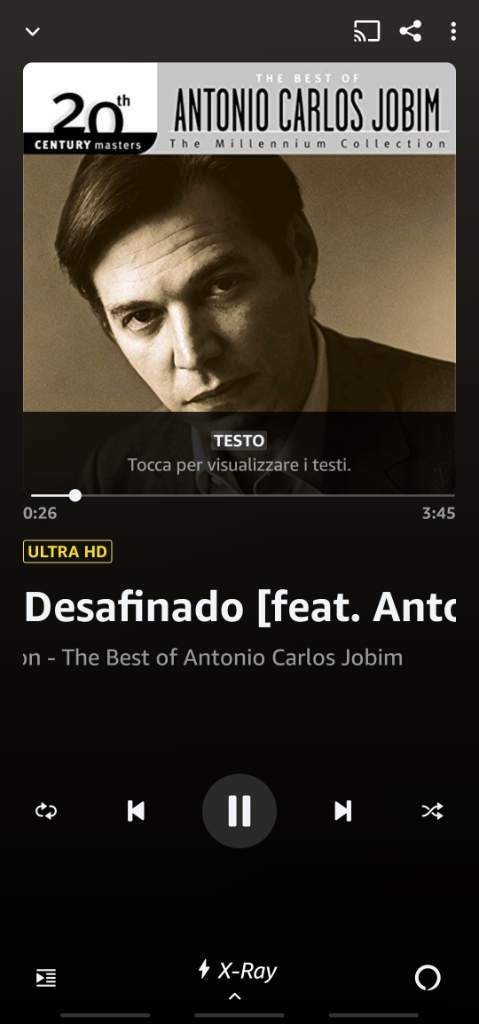Pause the current song
479x1024 pixels.
tap(239, 811)
